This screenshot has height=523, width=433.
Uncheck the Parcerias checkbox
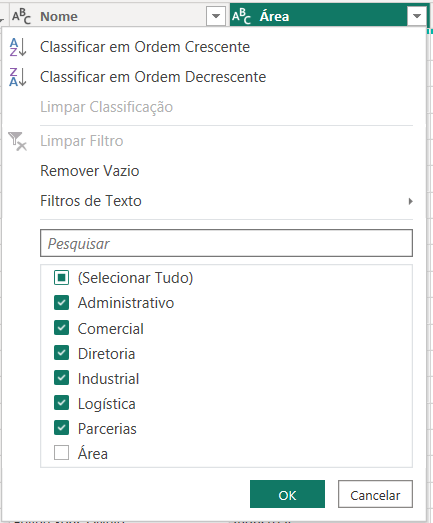pyautogui.click(x=61, y=428)
